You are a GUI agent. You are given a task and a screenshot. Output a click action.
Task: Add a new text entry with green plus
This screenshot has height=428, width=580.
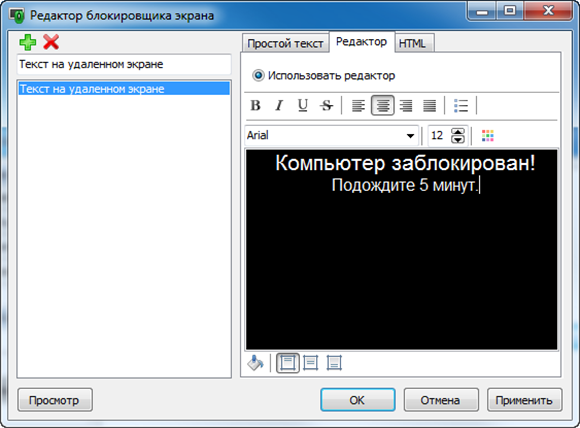[28, 42]
